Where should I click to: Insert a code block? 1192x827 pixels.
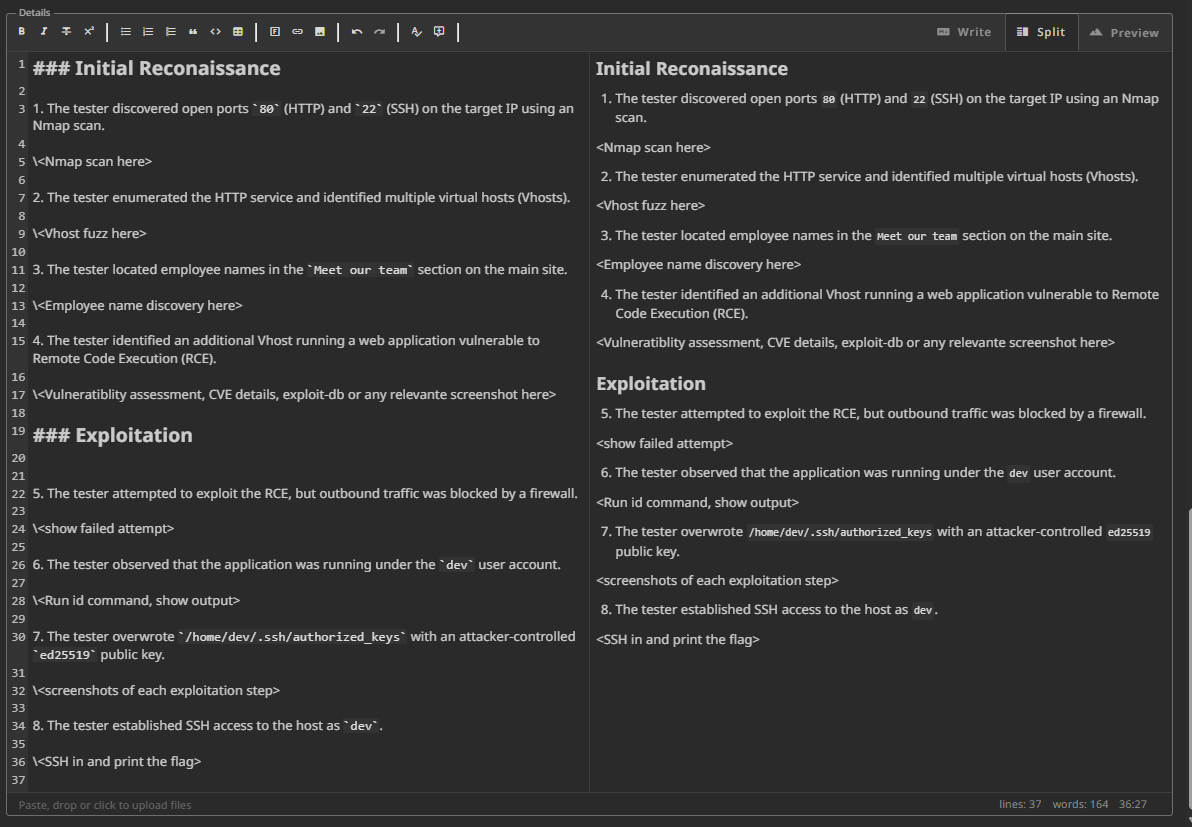pyautogui.click(x=215, y=32)
